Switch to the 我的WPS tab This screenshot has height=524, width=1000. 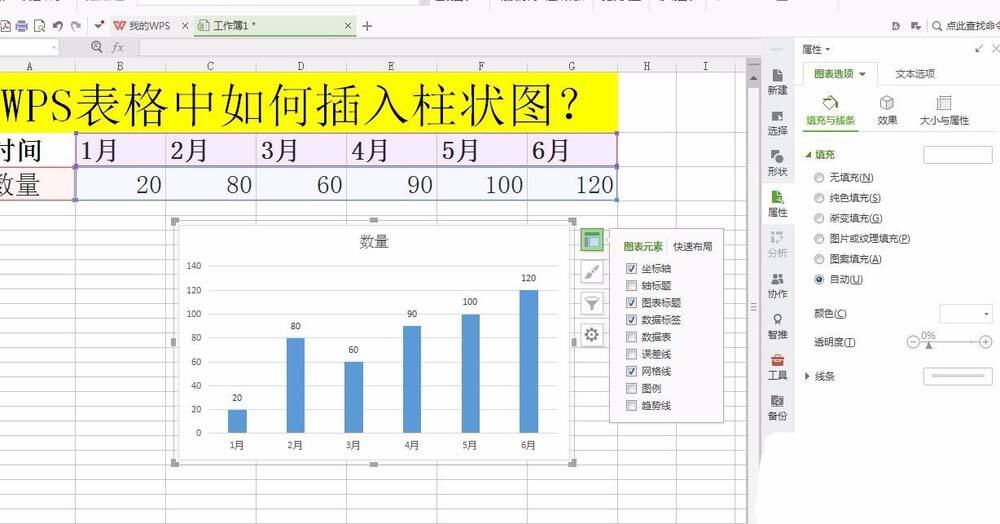[143, 25]
